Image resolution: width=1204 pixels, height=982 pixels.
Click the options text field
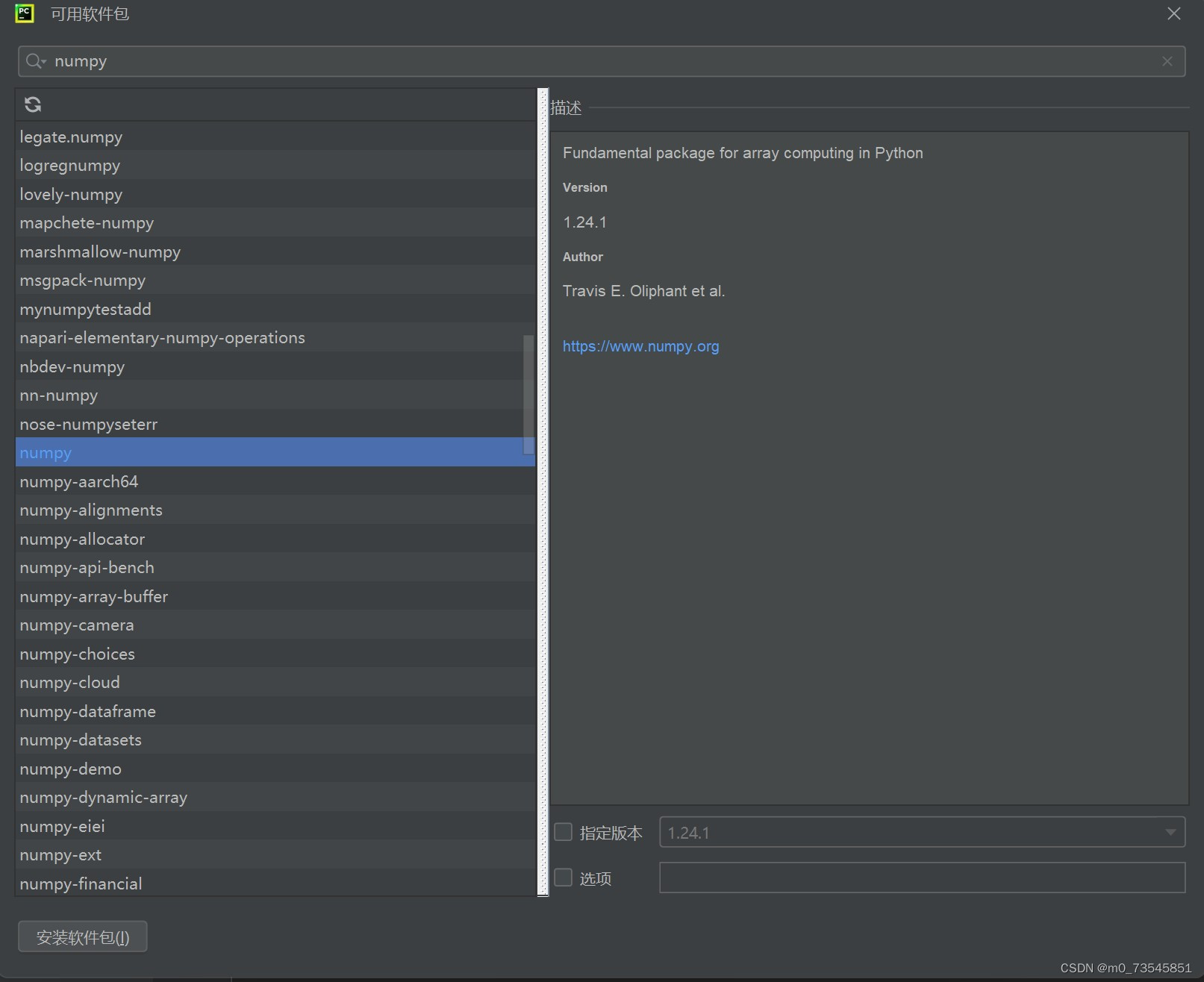(x=922, y=878)
